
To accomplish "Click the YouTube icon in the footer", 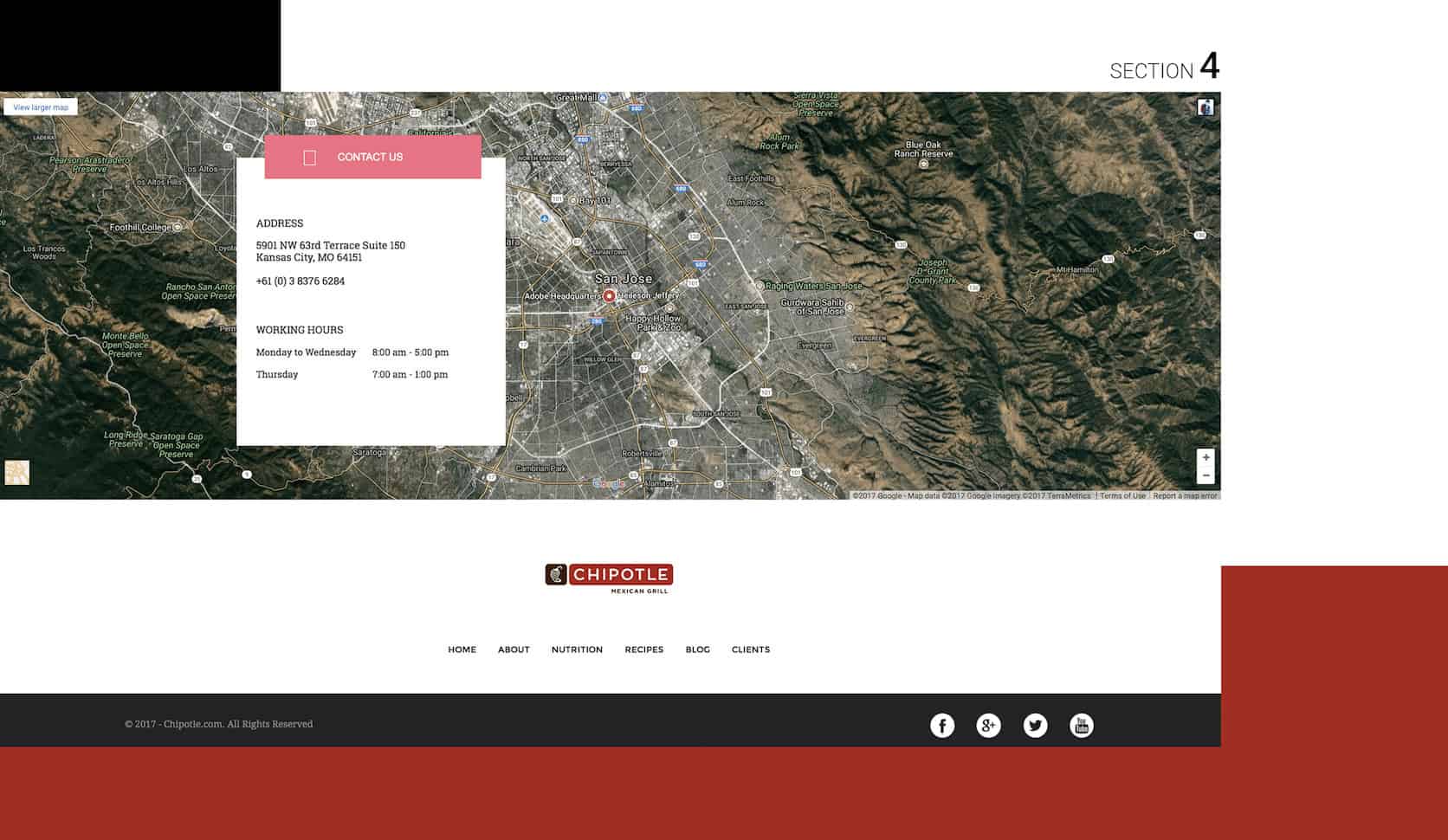I will [1082, 725].
